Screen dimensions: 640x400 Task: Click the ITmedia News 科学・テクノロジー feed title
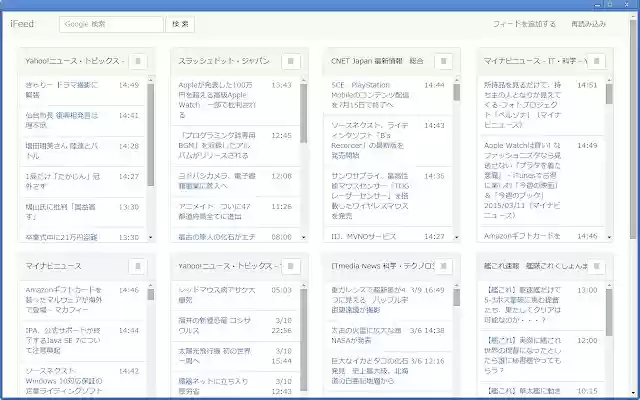pyautogui.click(x=382, y=266)
